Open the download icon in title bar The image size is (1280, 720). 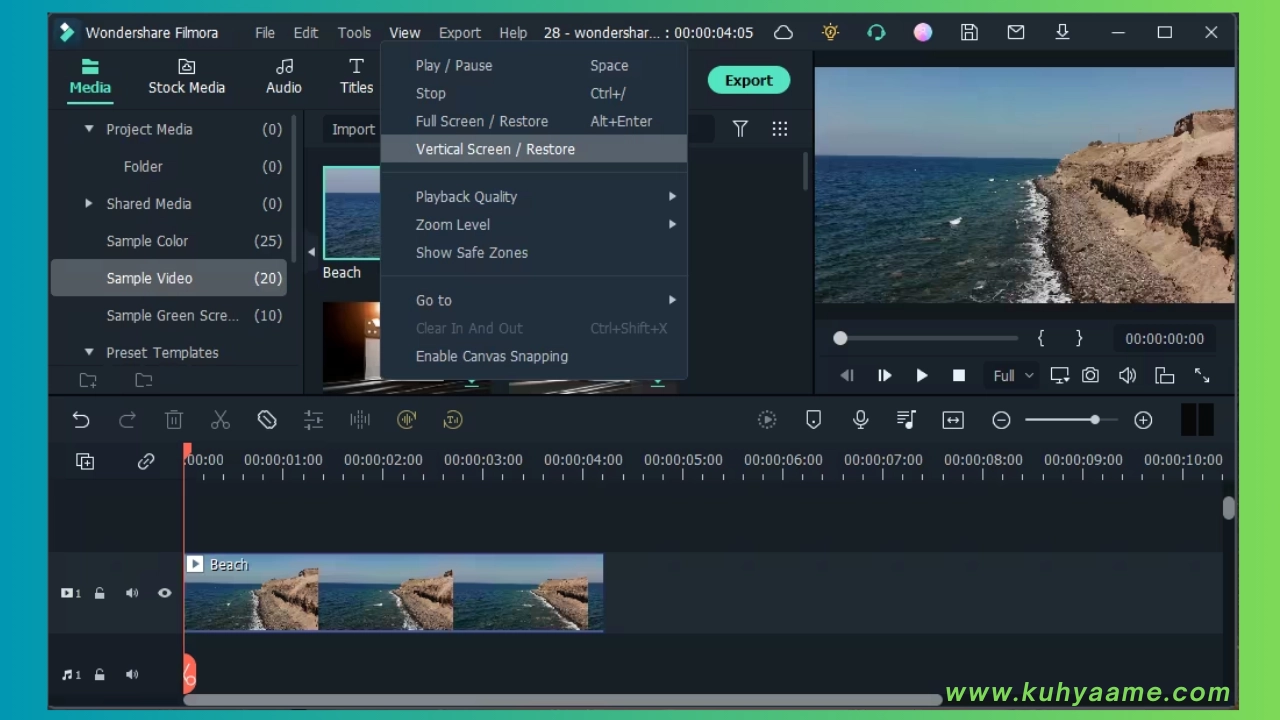pos(1062,32)
